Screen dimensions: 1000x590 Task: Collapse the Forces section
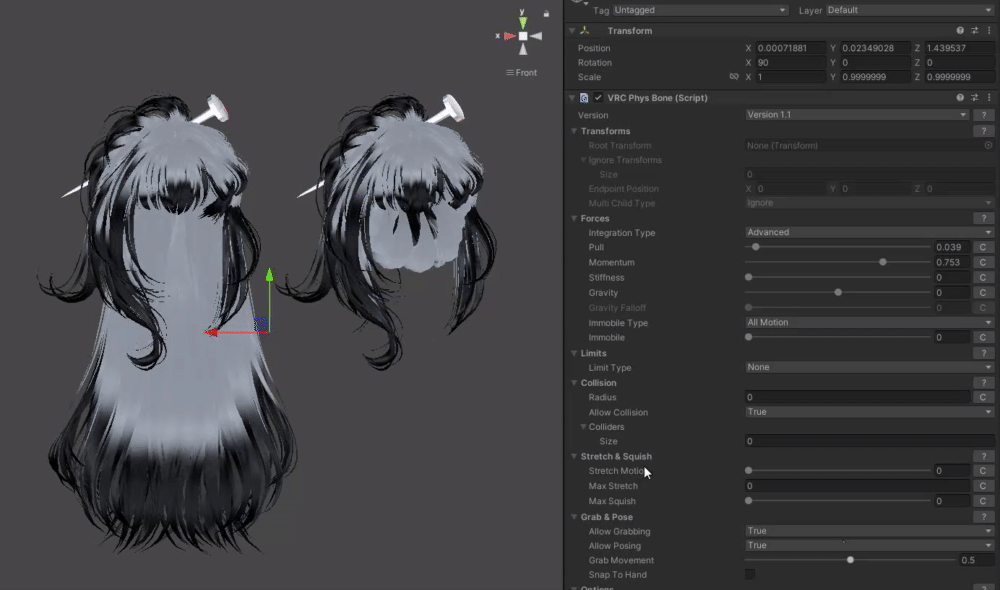(x=574, y=218)
